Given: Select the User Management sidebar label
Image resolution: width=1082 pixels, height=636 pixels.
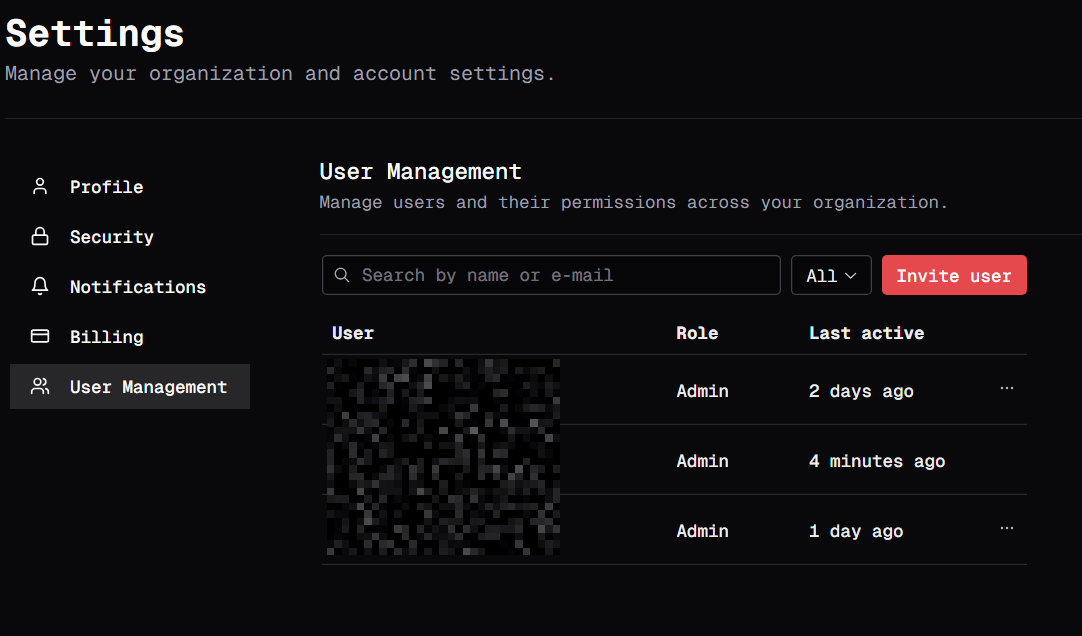Looking at the screenshot, I should pos(148,387).
